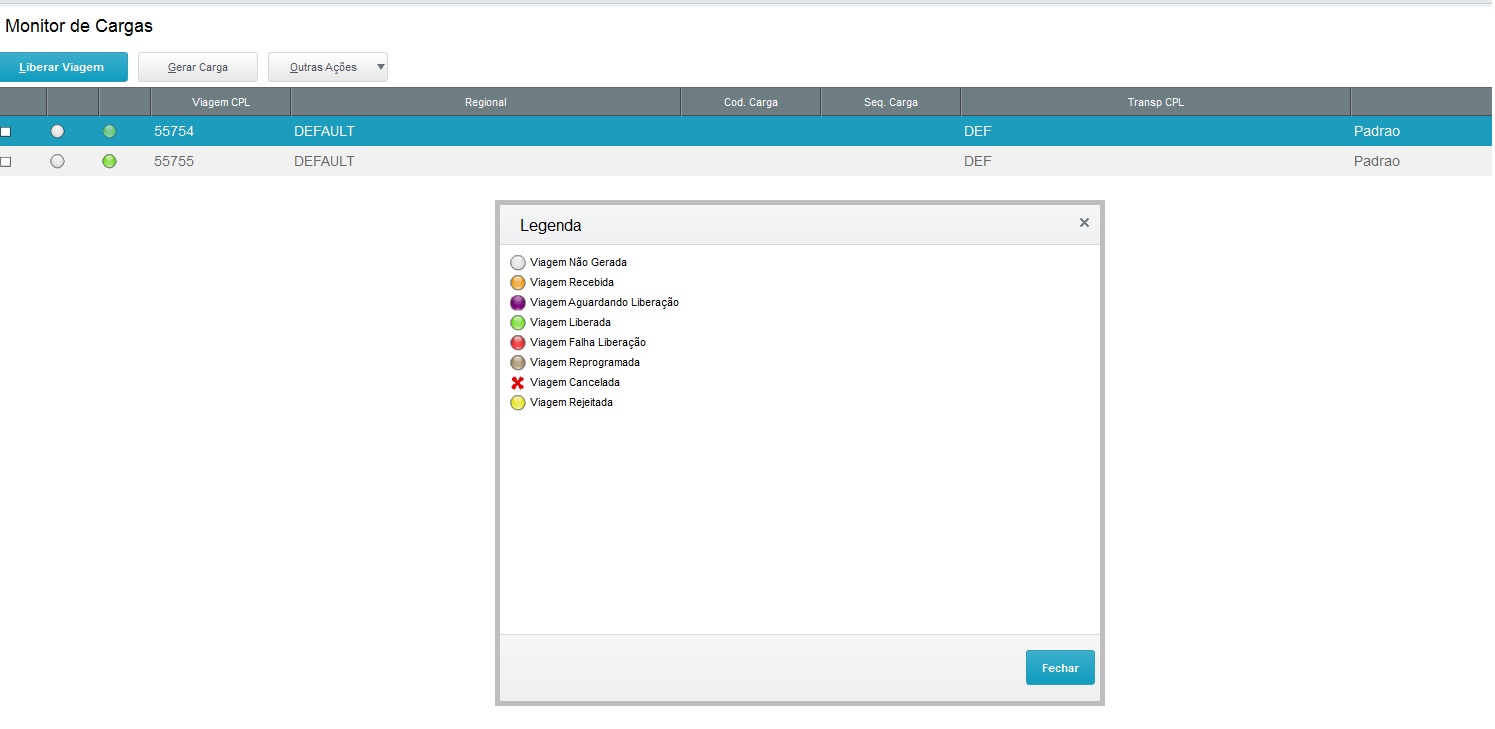Click the red Viagem Falha Liberação icon
This screenshot has width=1495, height=729.
coord(518,343)
